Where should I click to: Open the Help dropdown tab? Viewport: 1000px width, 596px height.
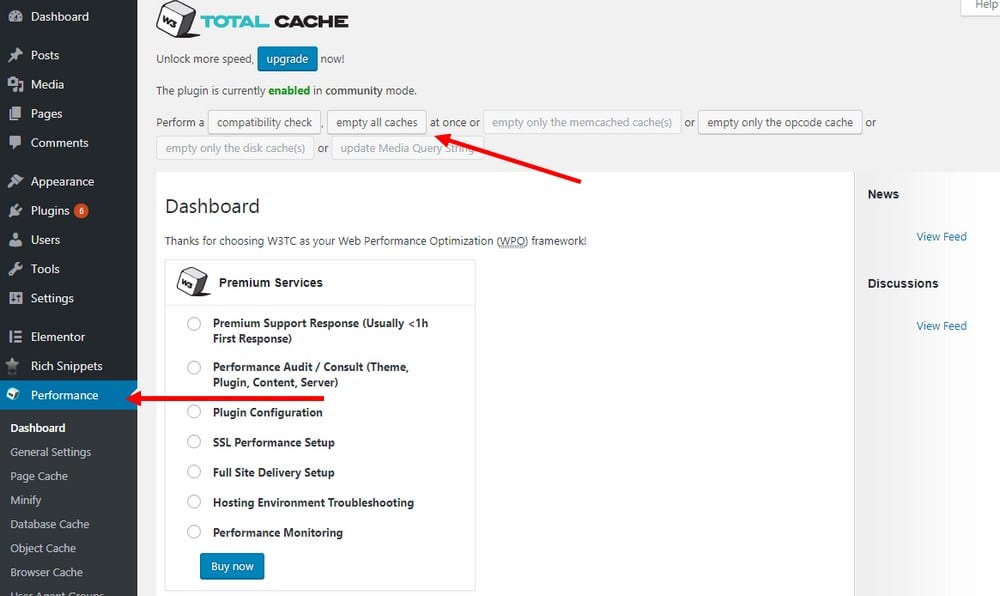click(x=982, y=6)
